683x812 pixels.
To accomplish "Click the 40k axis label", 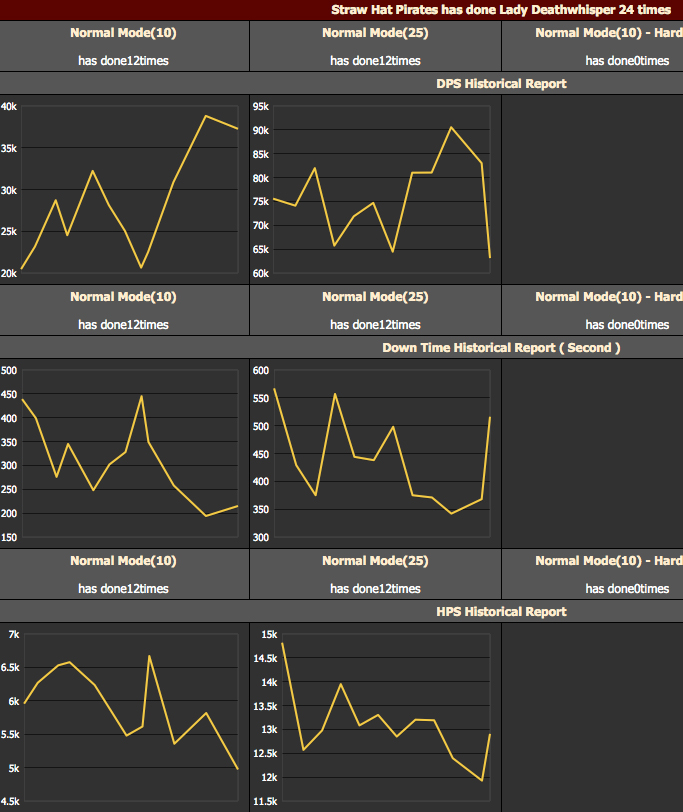I will [9, 107].
